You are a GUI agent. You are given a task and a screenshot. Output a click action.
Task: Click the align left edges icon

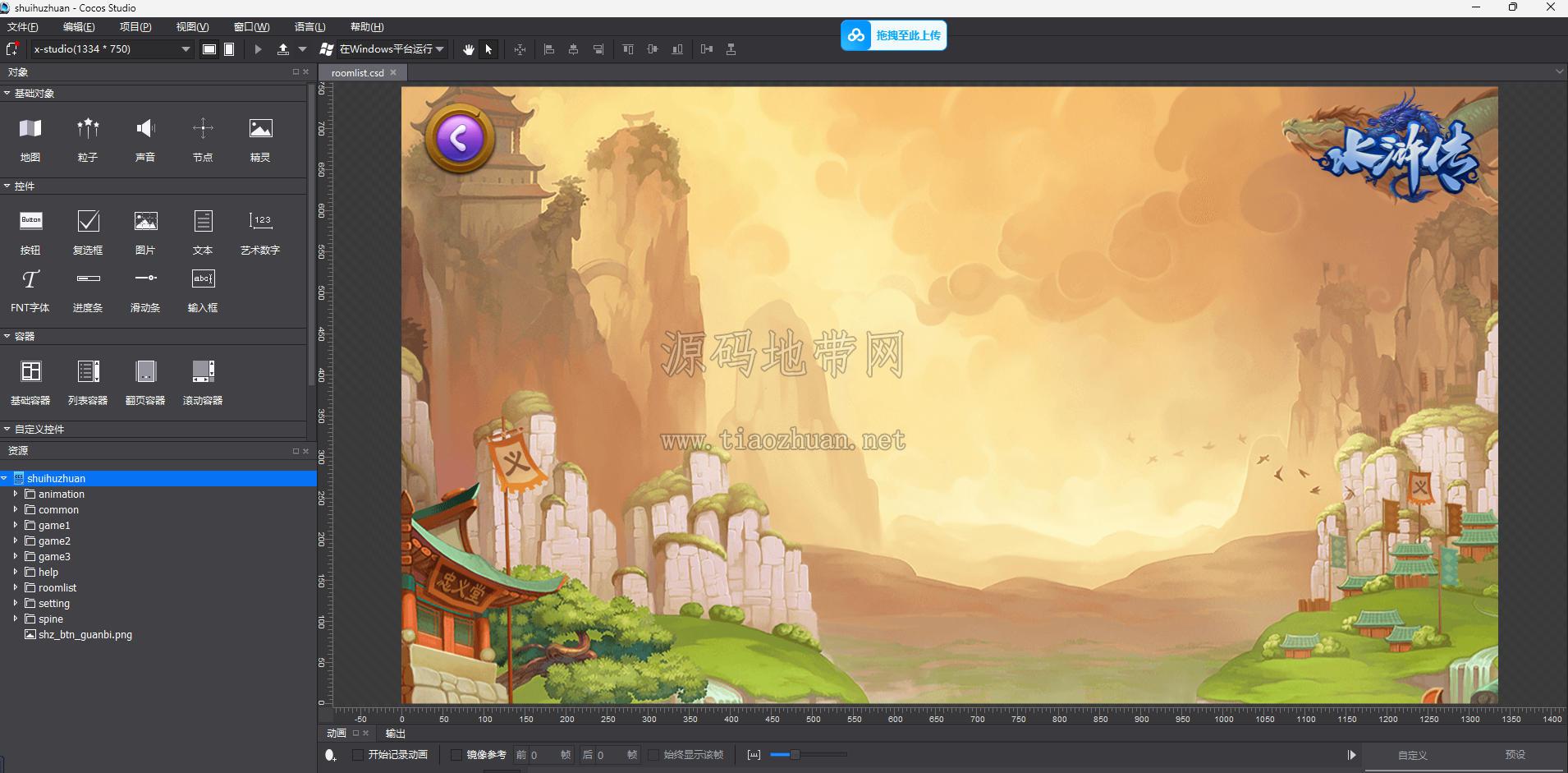click(x=549, y=49)
